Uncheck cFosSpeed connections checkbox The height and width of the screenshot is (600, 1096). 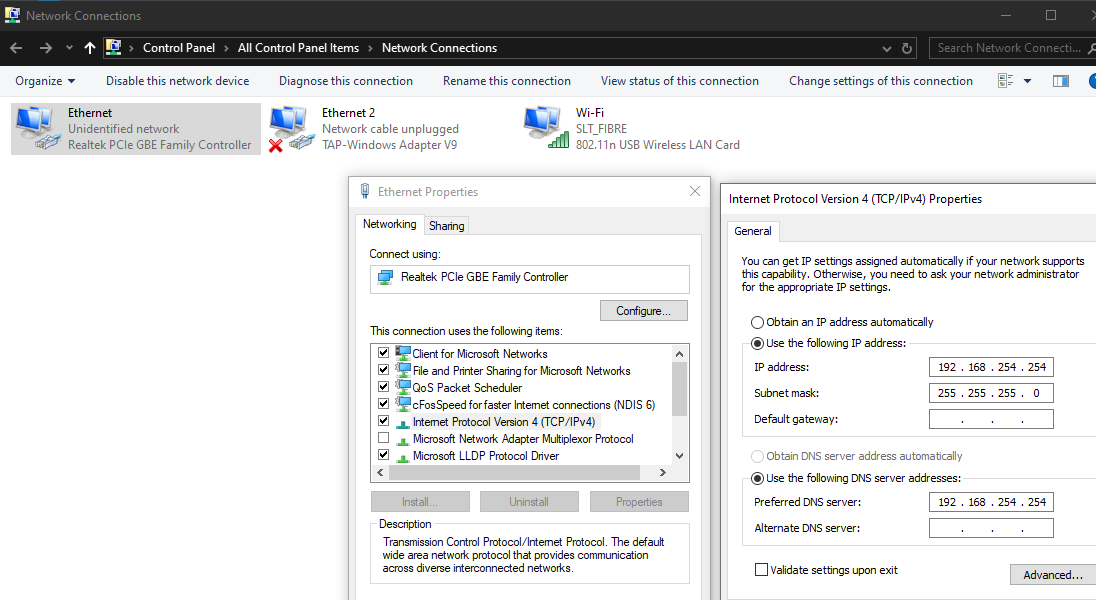[383, 403]
